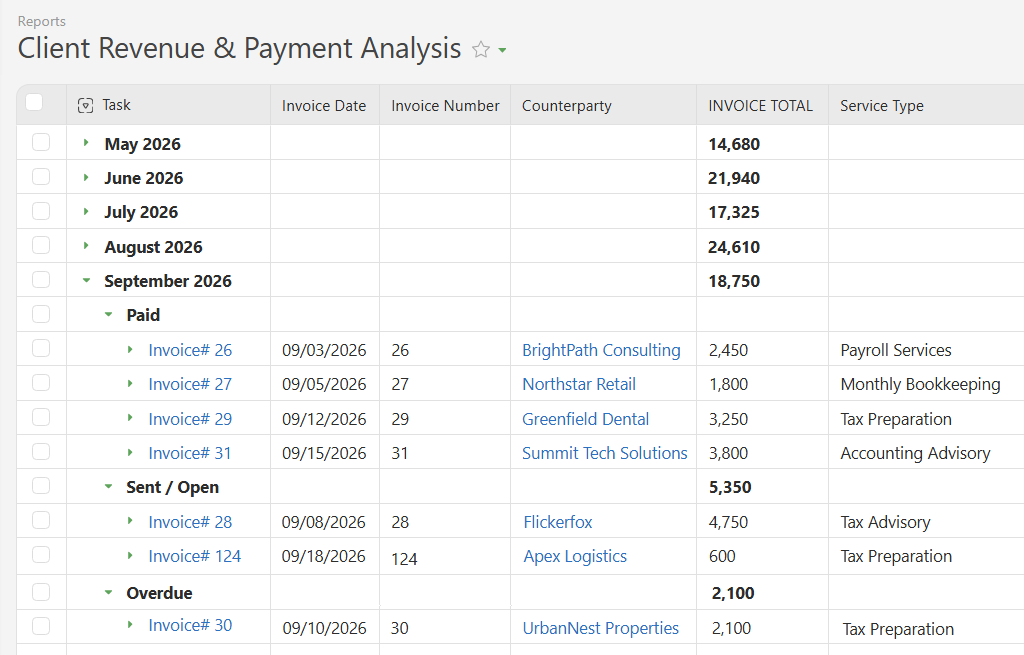Viewport: 1024px width, 655px height.
Task: Open the Invoice# 124 task link
Action: [x=195, y=556]
